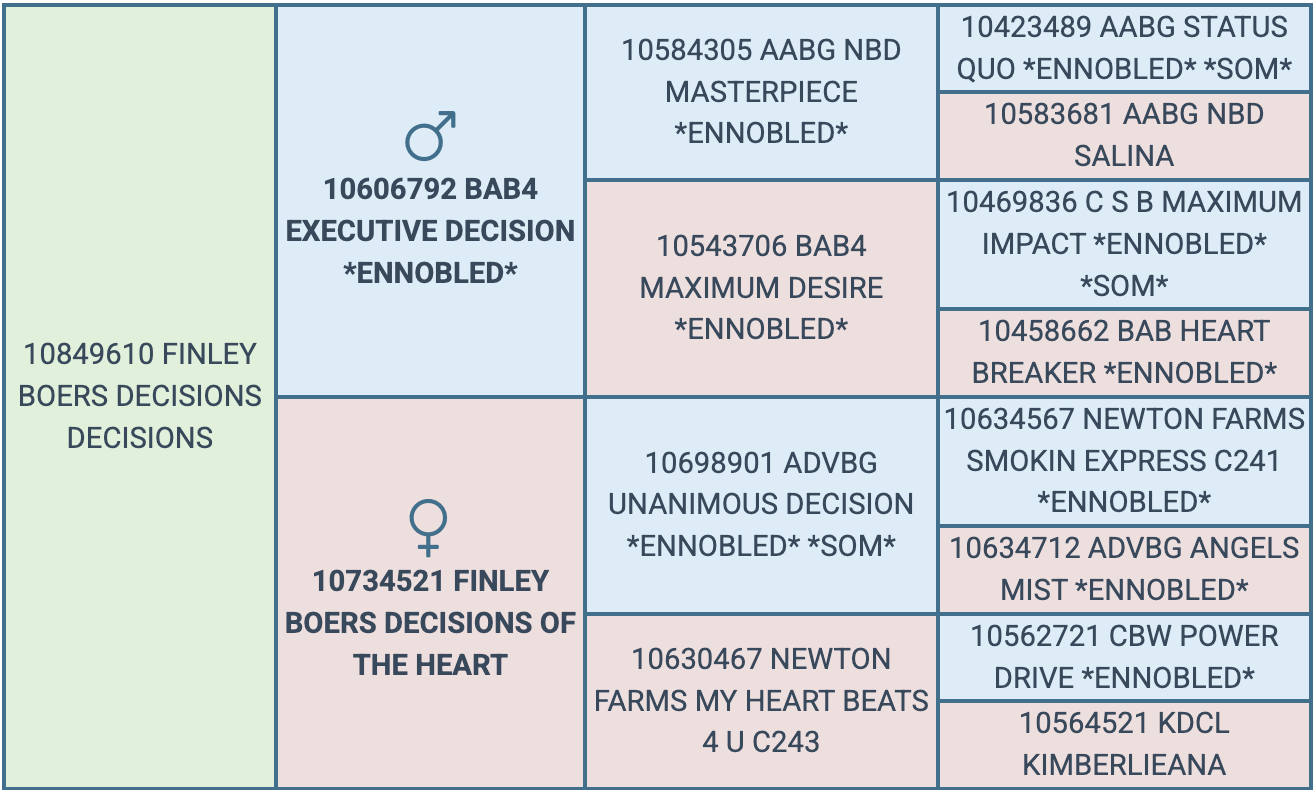This screenshot has height=790, width=1314.
Task: Click the *SOM* tag on Unanimous Decision
Action: pos(853,546)
